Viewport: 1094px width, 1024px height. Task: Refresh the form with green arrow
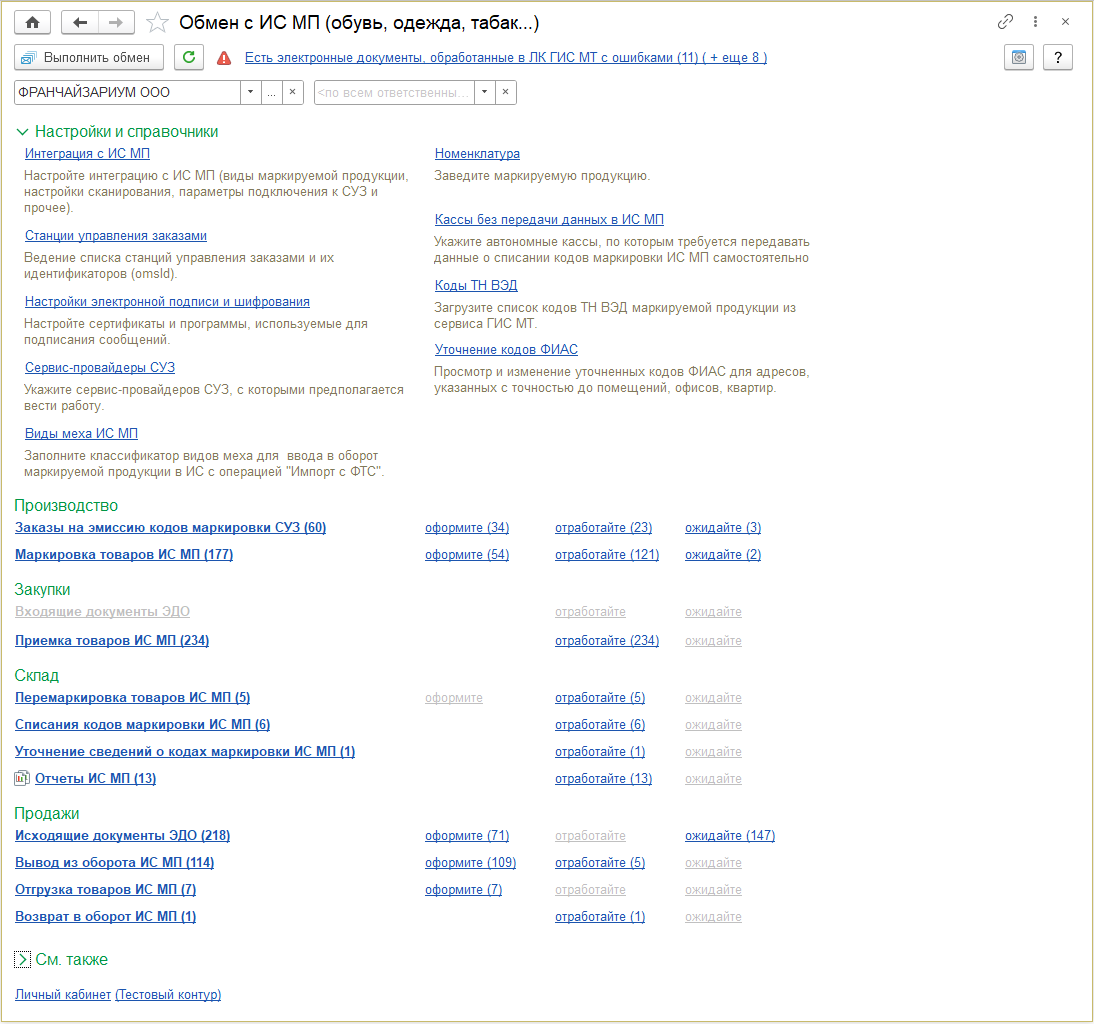[188, 57]
